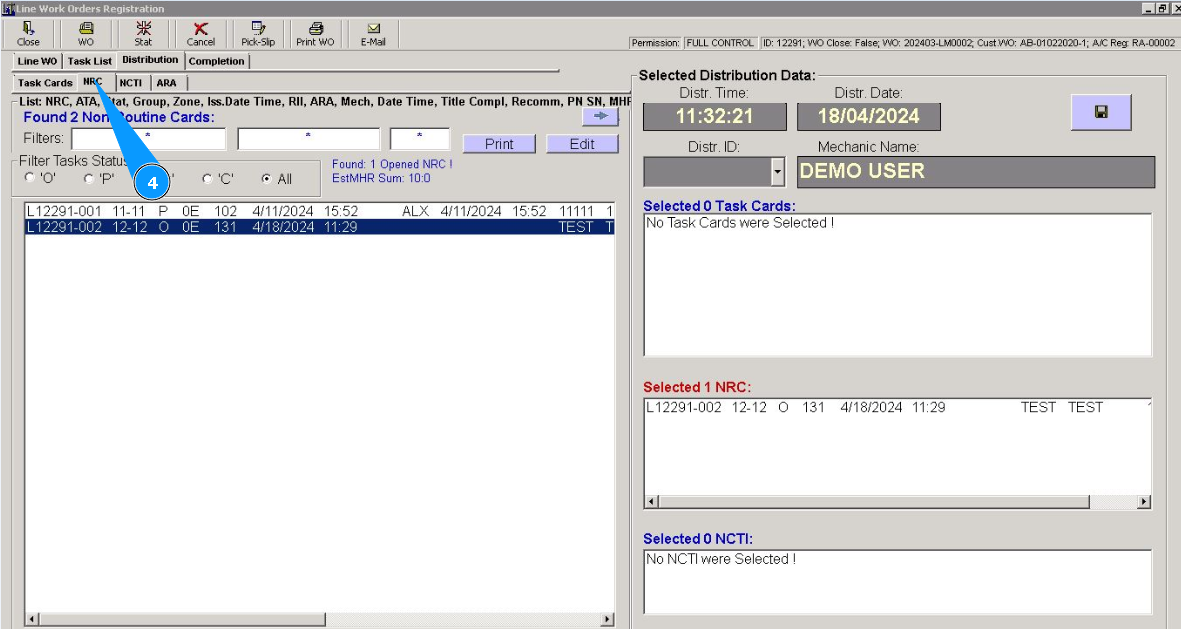Click right arrow of Selected NRC scrollbar
1181x629 pixels.
(1144, 502)
